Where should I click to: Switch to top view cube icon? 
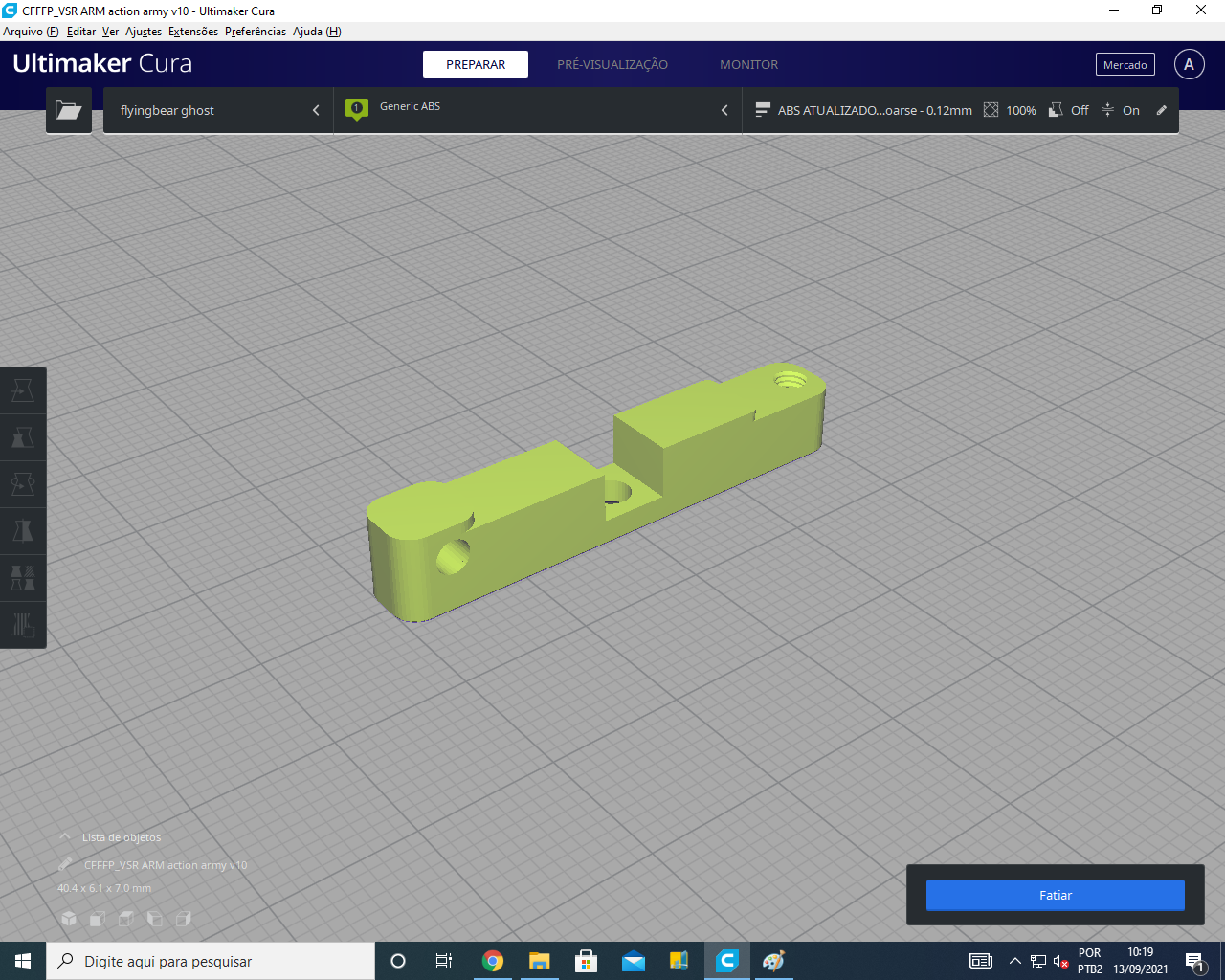tap(125, 919)
